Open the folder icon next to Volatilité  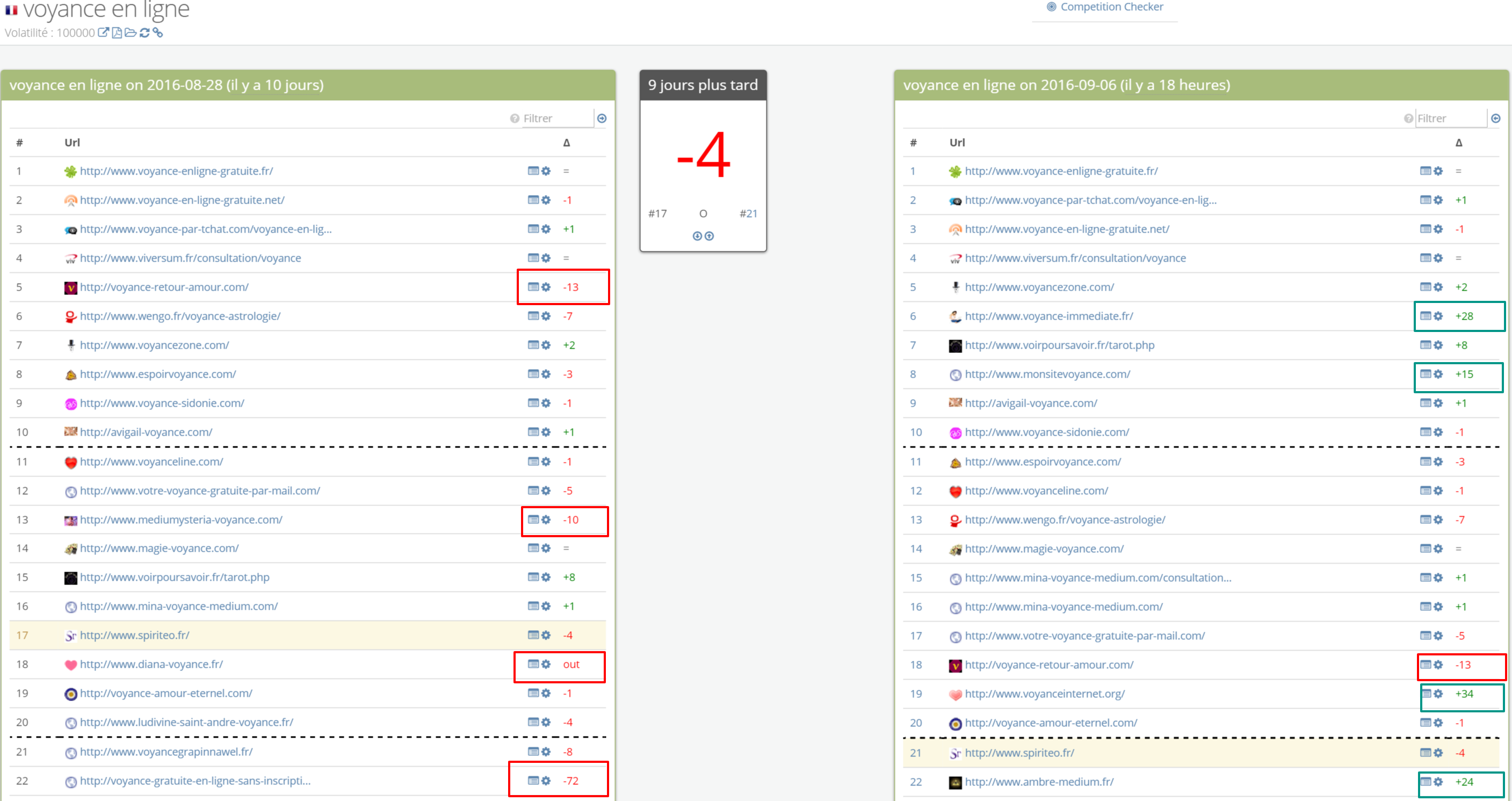[131, 32]
